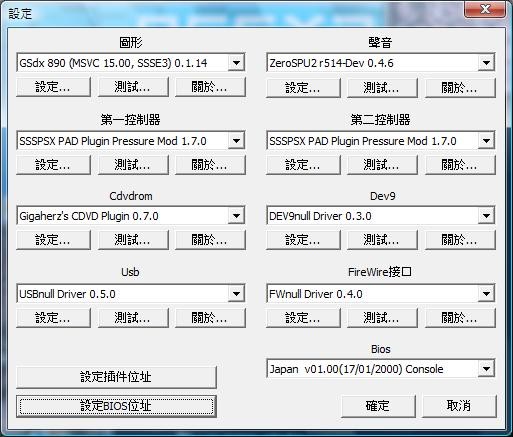Click 關於... under 圖形 plugin
The width and height of the screenshot is (513, 437).
point(210,87)
